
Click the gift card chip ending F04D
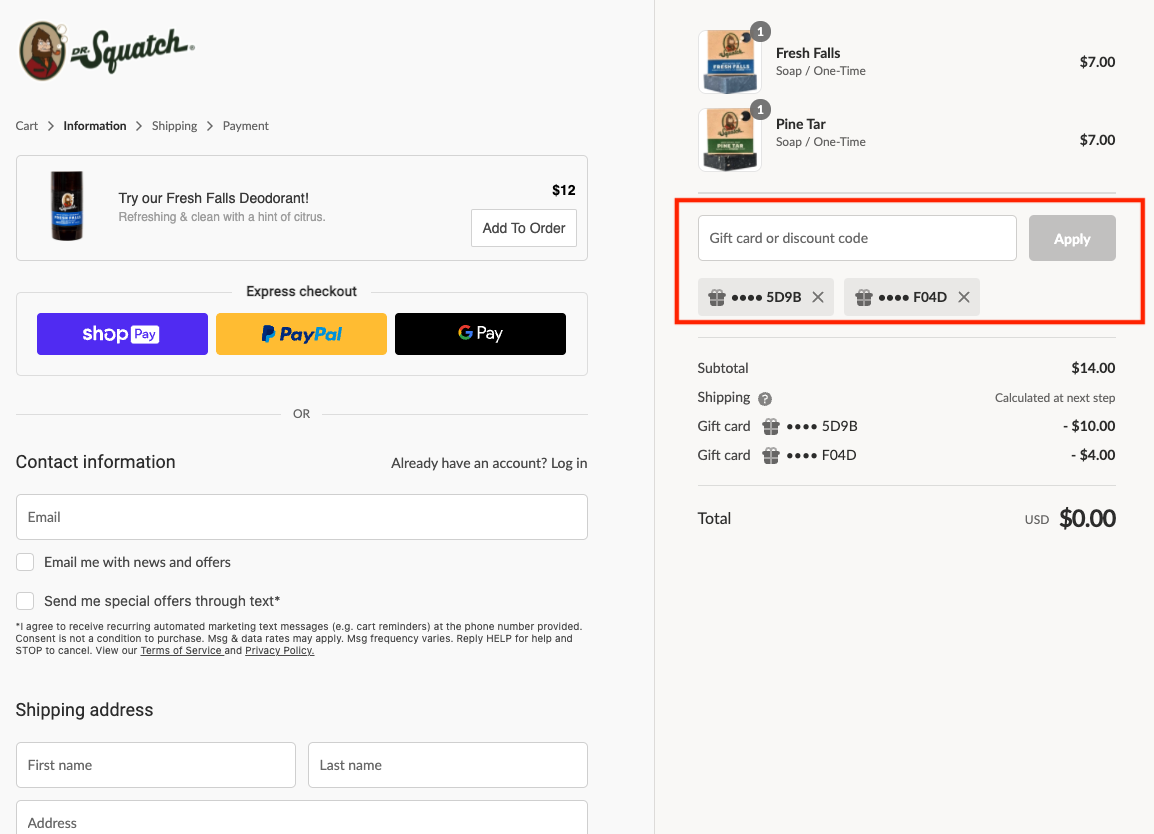pos(911,297)
